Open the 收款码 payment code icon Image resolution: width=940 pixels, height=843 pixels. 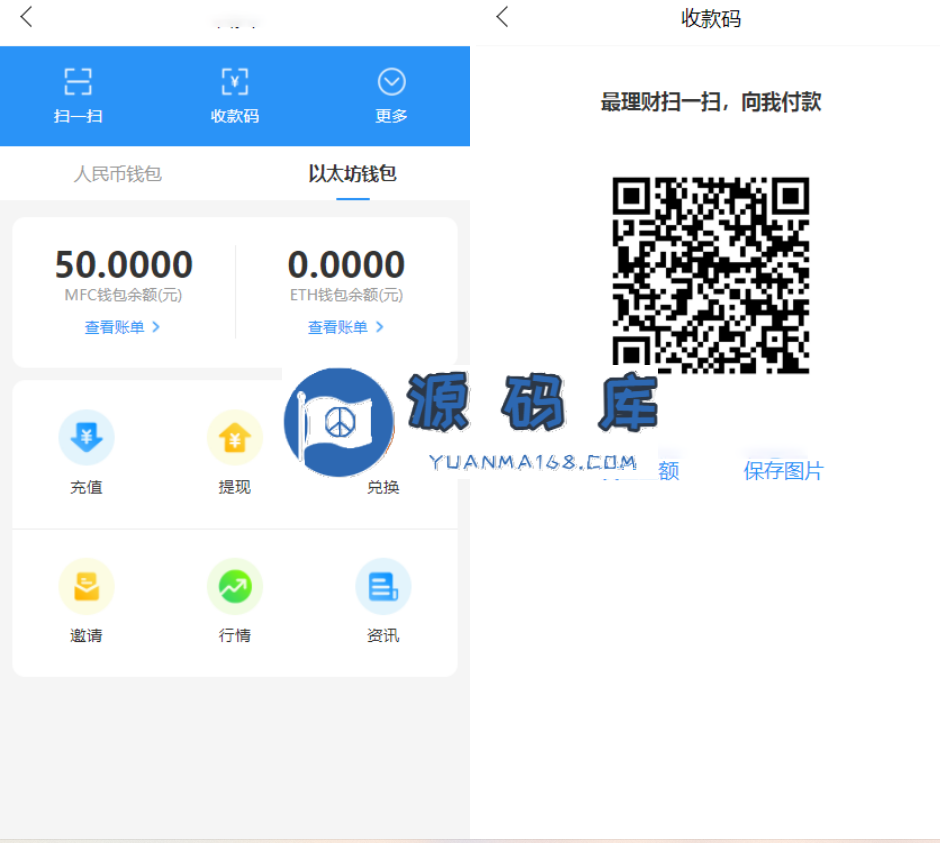point(235,82)
